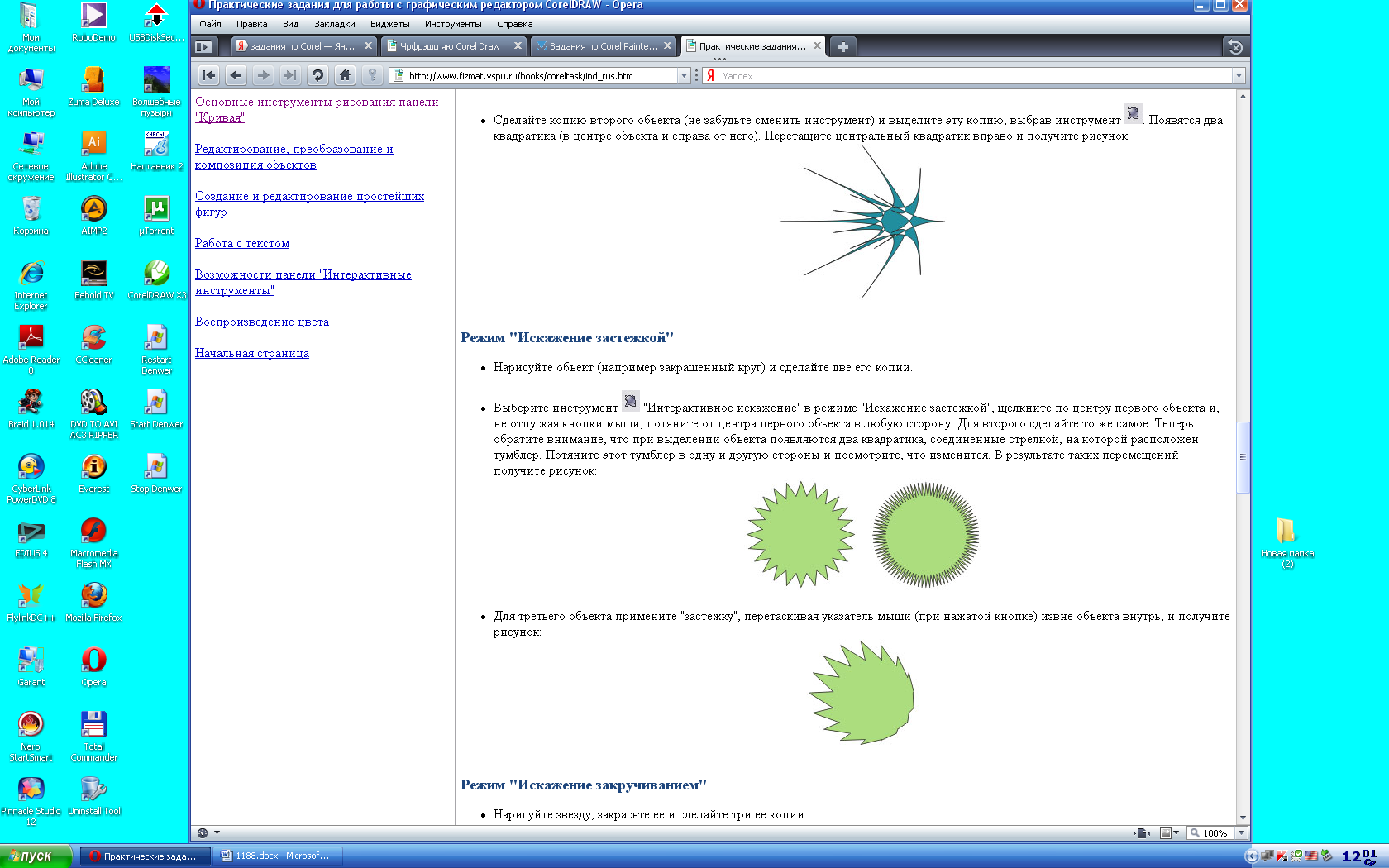Follow link 'Возможности панели Интерактивные инструменты'

click(303, 283)
